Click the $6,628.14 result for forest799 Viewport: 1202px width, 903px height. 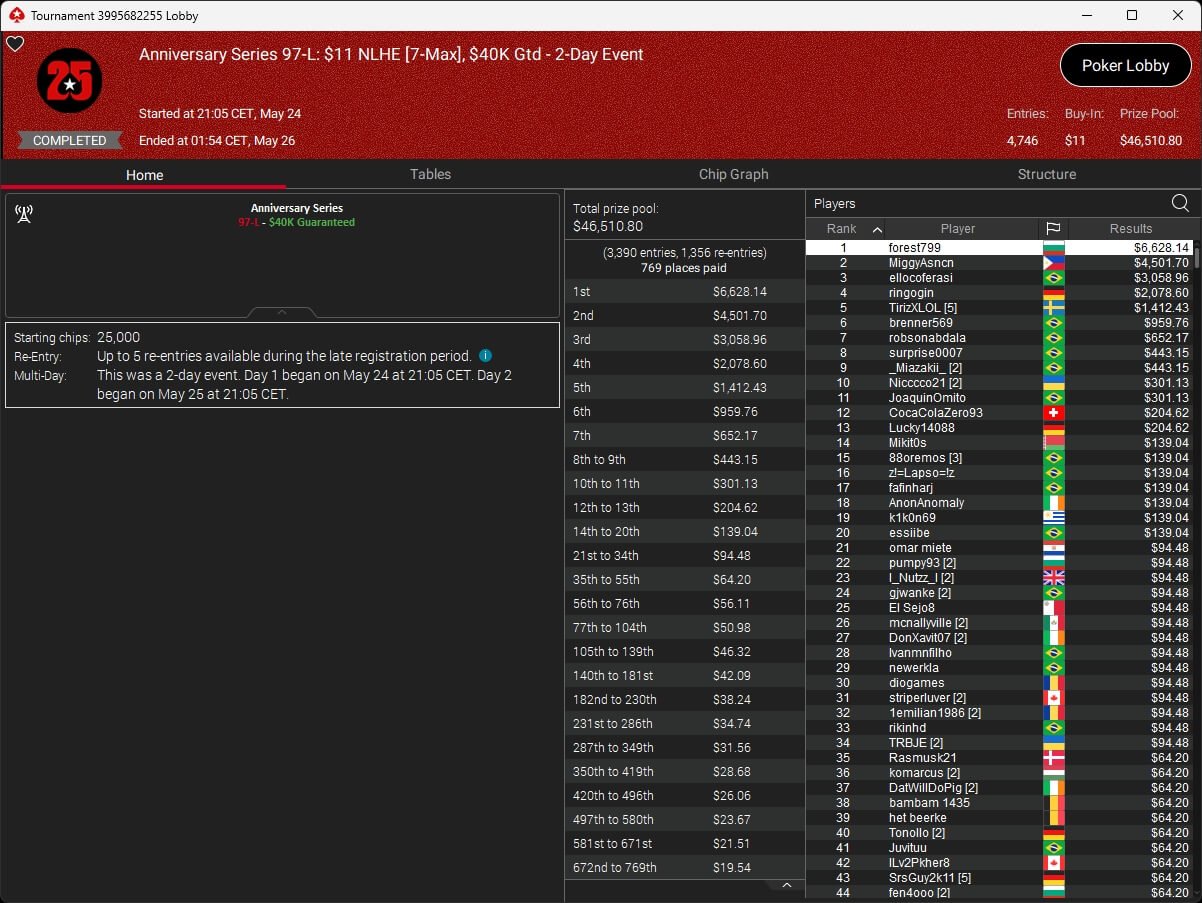[1161, 248]
